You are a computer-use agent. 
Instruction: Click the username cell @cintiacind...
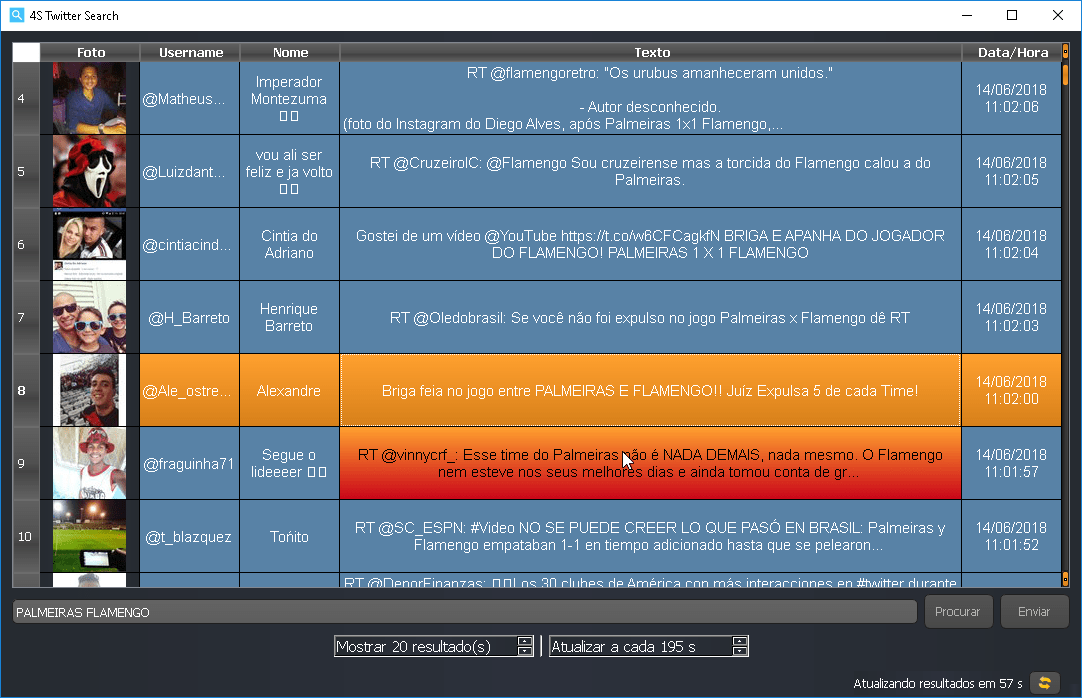[190, 244]
